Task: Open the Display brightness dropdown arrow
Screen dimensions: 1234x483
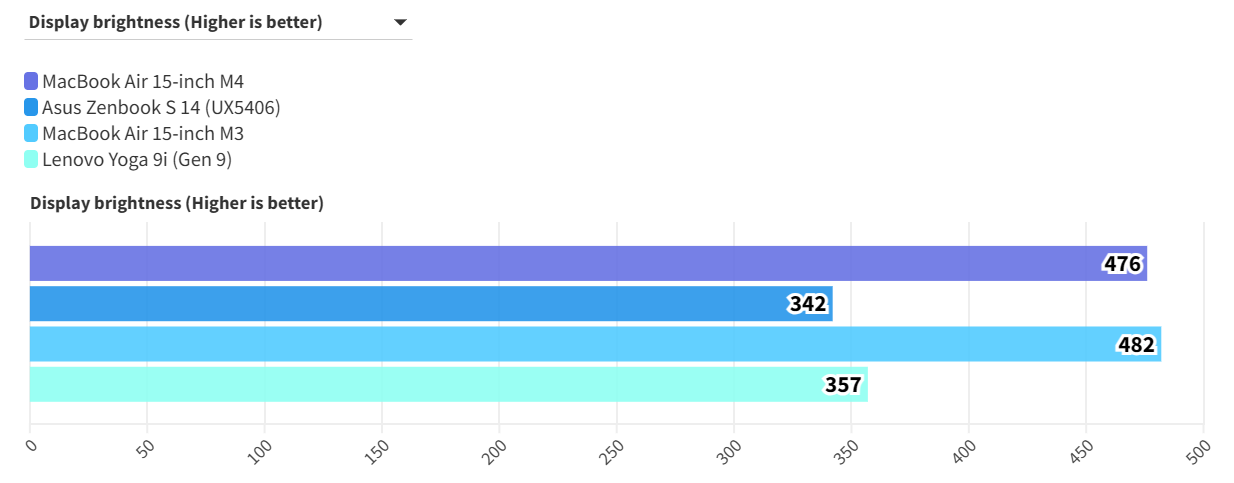Action: (x=400, y=22)
